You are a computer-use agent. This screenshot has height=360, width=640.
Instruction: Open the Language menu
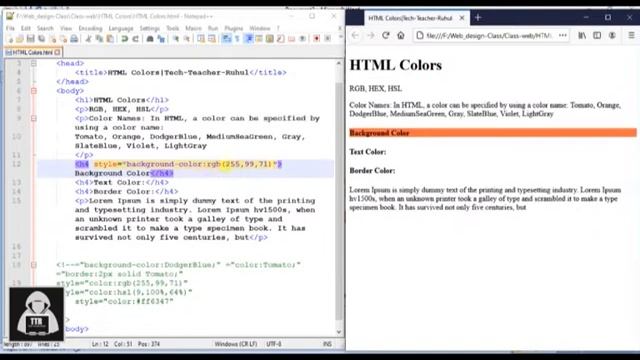[x=121, y=28]
